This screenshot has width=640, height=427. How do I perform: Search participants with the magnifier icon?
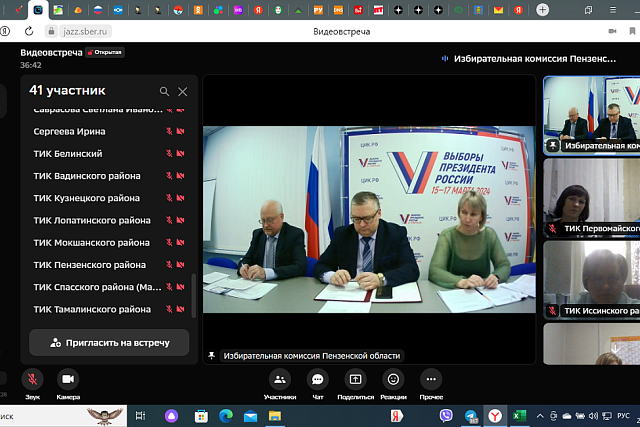(164, 91)
